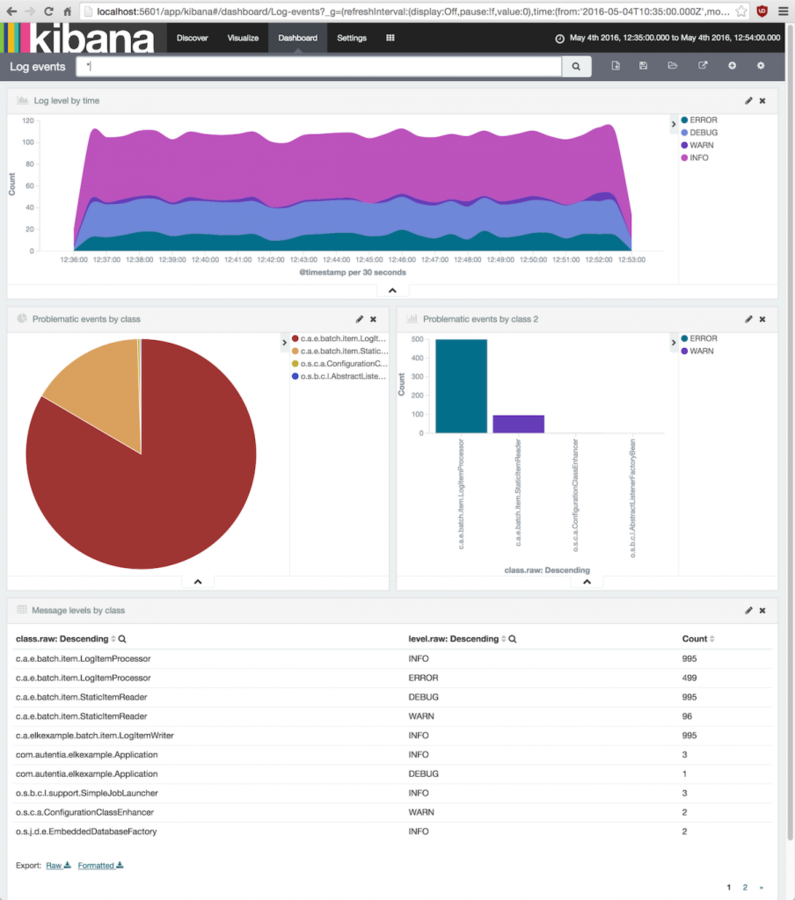Click the Add Visualization plus icon
795x900 pixels.
732,66
